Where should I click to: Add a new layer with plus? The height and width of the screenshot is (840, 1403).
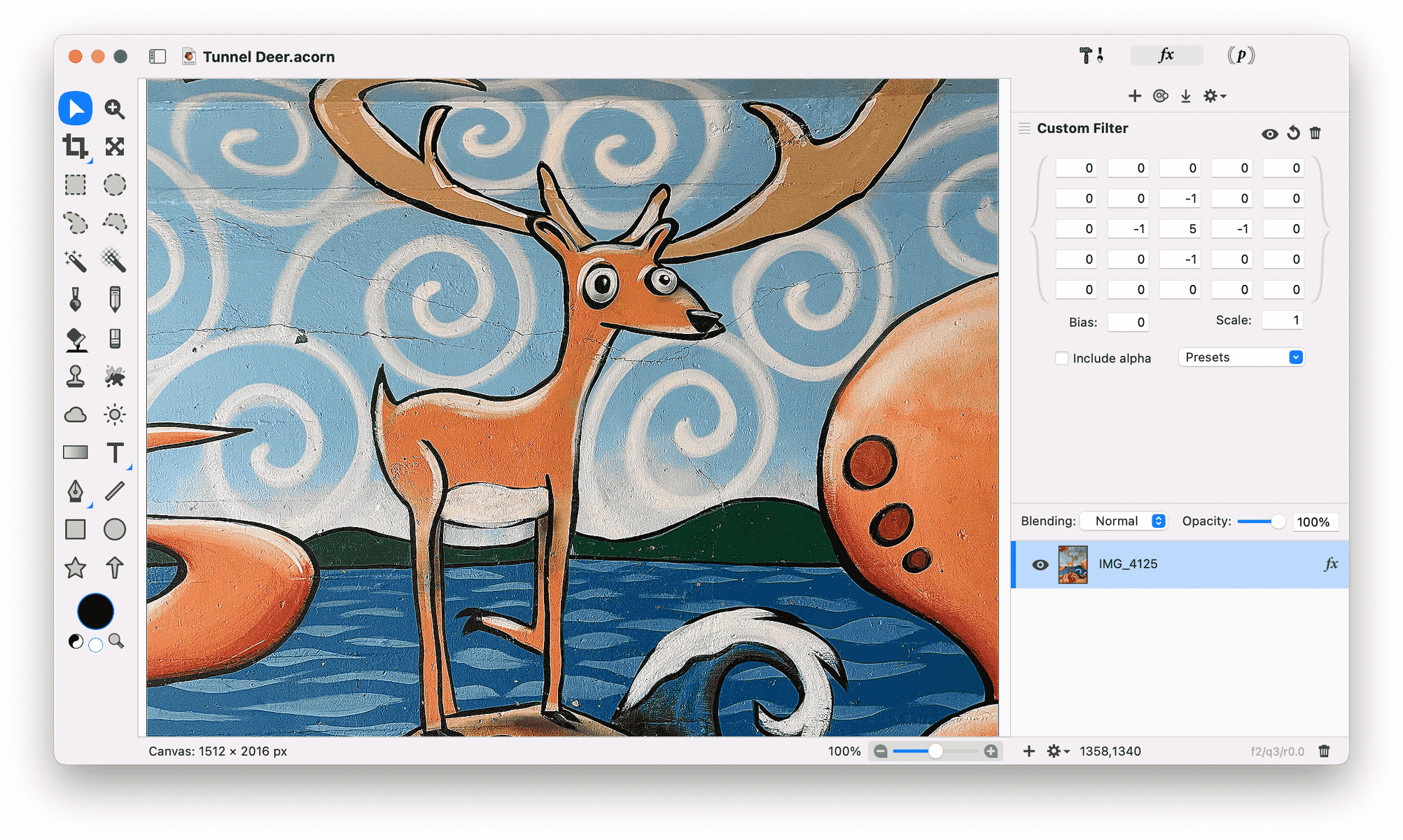(x=1029, y=751)
